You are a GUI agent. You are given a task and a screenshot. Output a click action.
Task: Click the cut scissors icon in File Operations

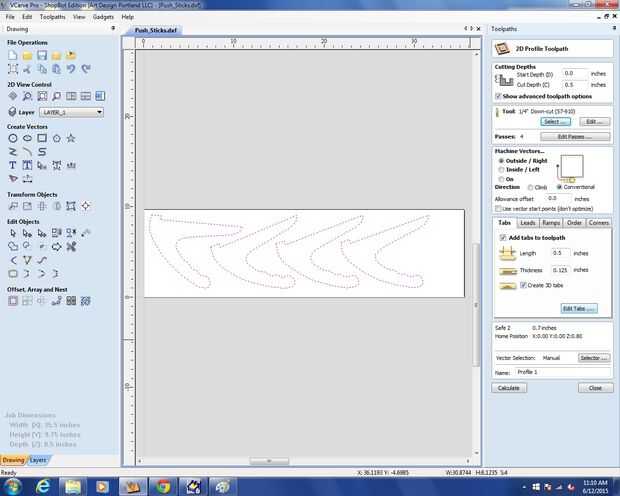click(27, 69)
